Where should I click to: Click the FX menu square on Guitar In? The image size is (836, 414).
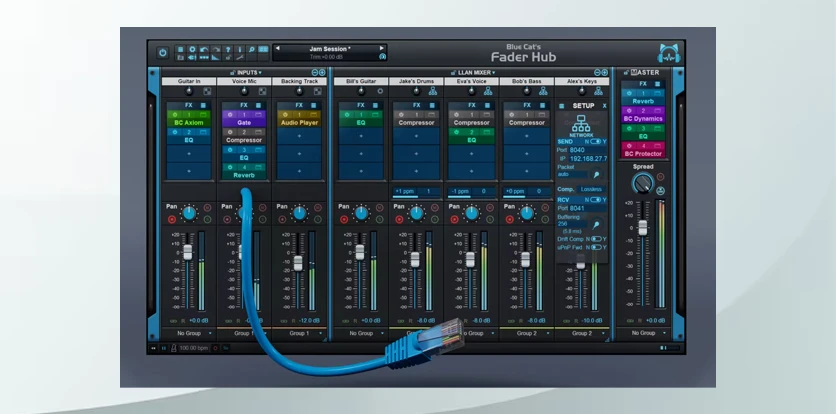point(203,106)
